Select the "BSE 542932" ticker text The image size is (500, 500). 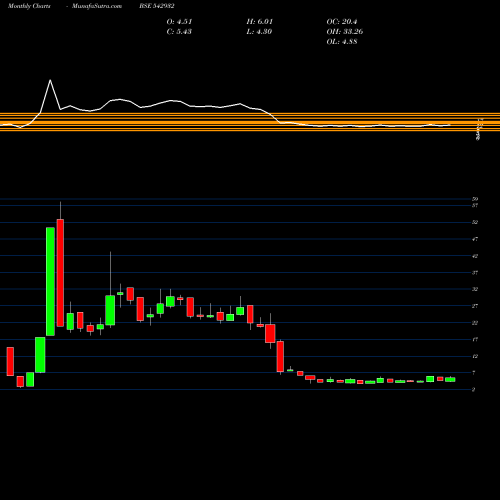pyautogui.click(x=157, y=6)
